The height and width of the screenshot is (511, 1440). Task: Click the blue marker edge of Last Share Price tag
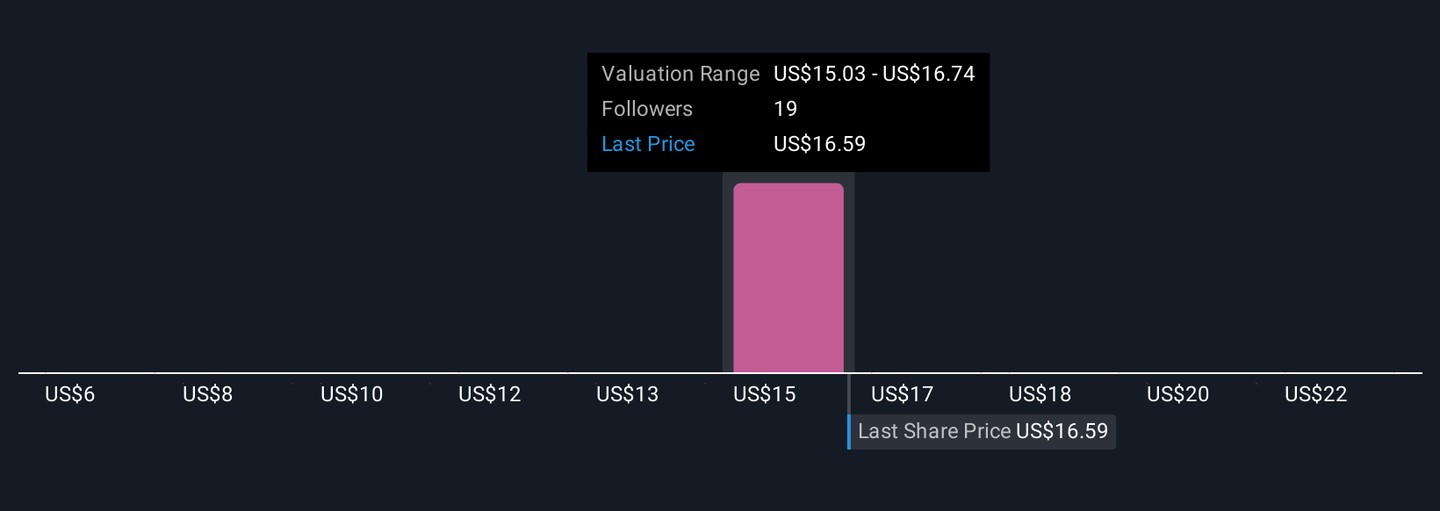tap(849, 432)
